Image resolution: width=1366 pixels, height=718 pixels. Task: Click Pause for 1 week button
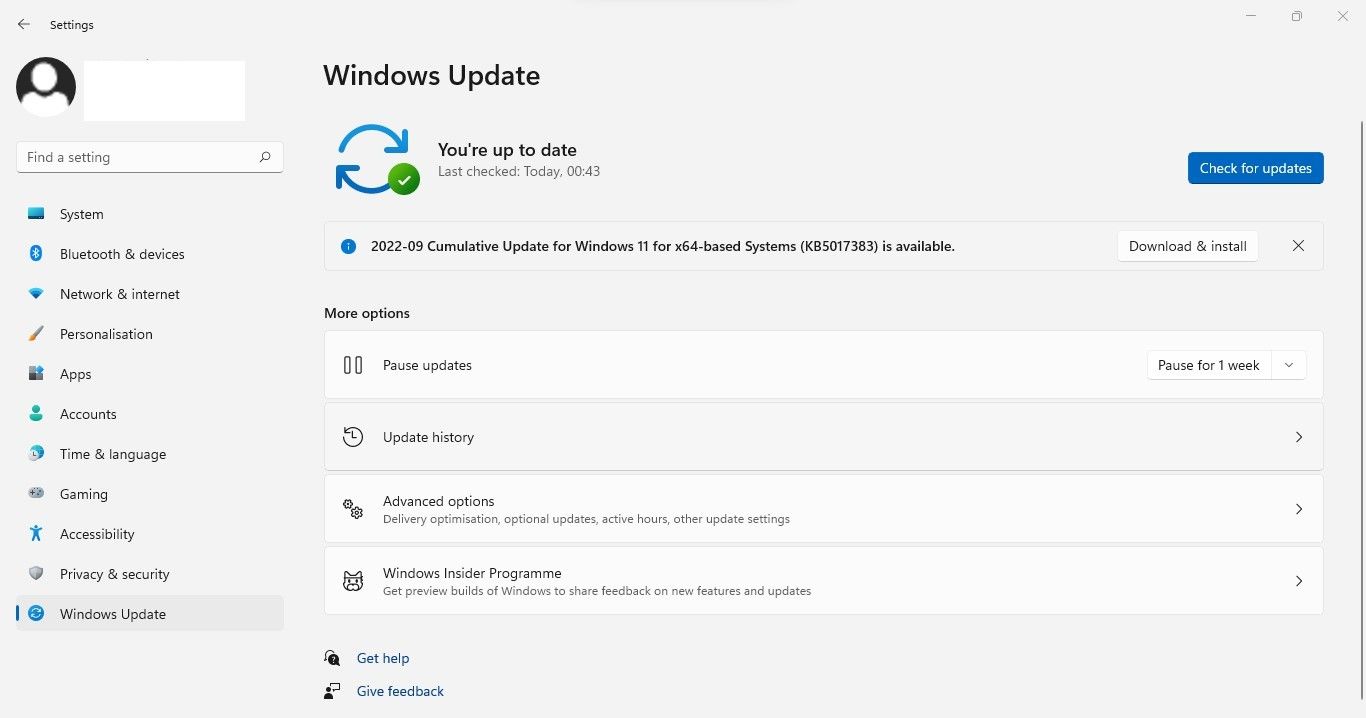tap(1208, 365)
